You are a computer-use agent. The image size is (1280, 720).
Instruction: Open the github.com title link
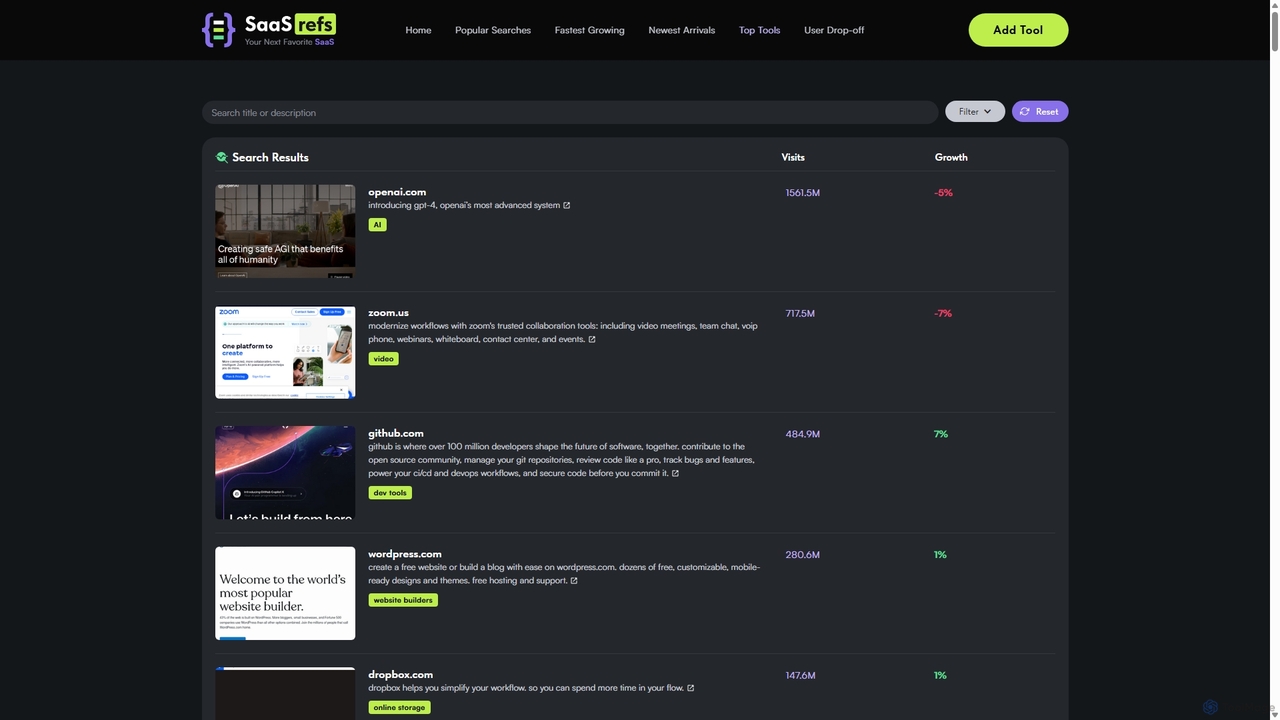coord(396,433)
